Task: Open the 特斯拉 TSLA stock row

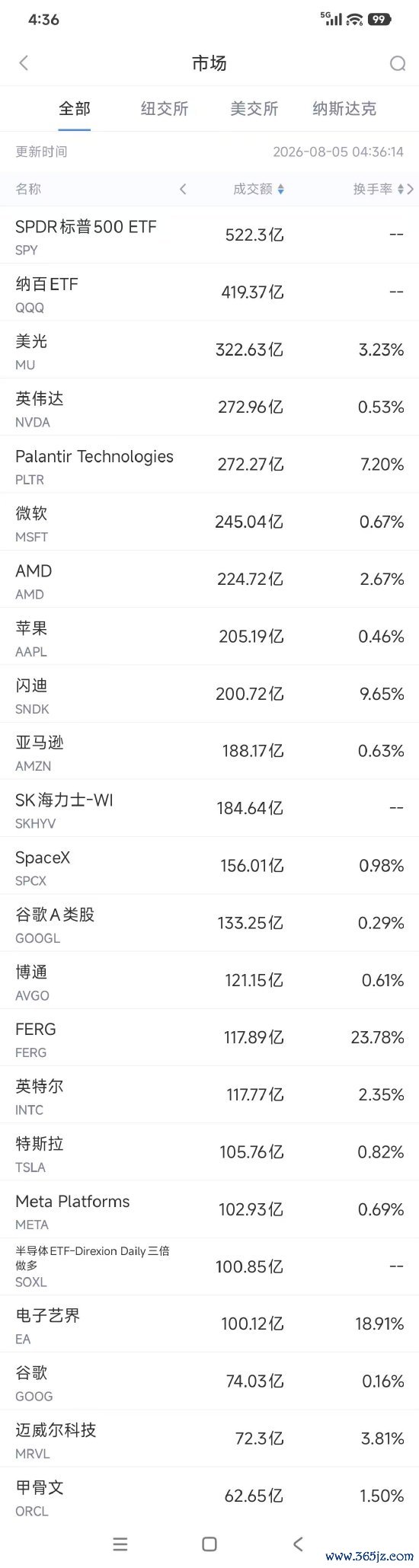Action: [209, 1152]
